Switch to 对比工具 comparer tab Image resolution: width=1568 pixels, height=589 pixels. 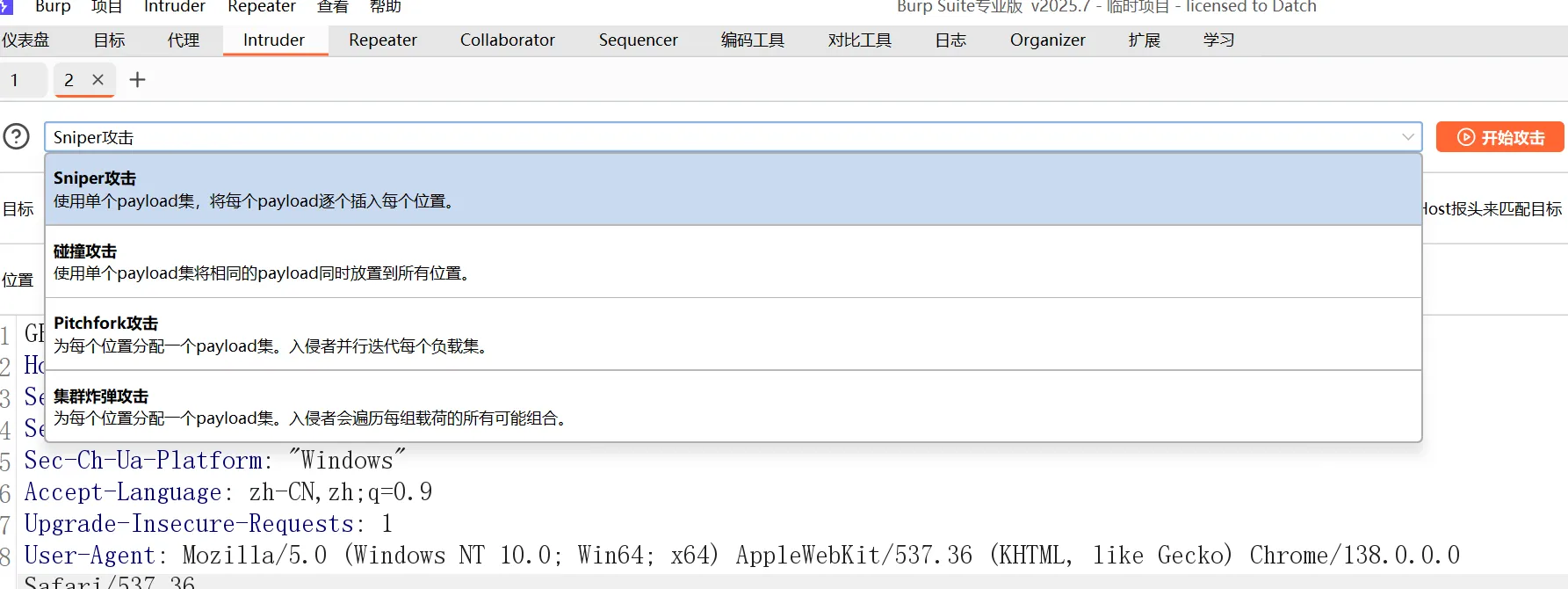(x=859, y=40)
